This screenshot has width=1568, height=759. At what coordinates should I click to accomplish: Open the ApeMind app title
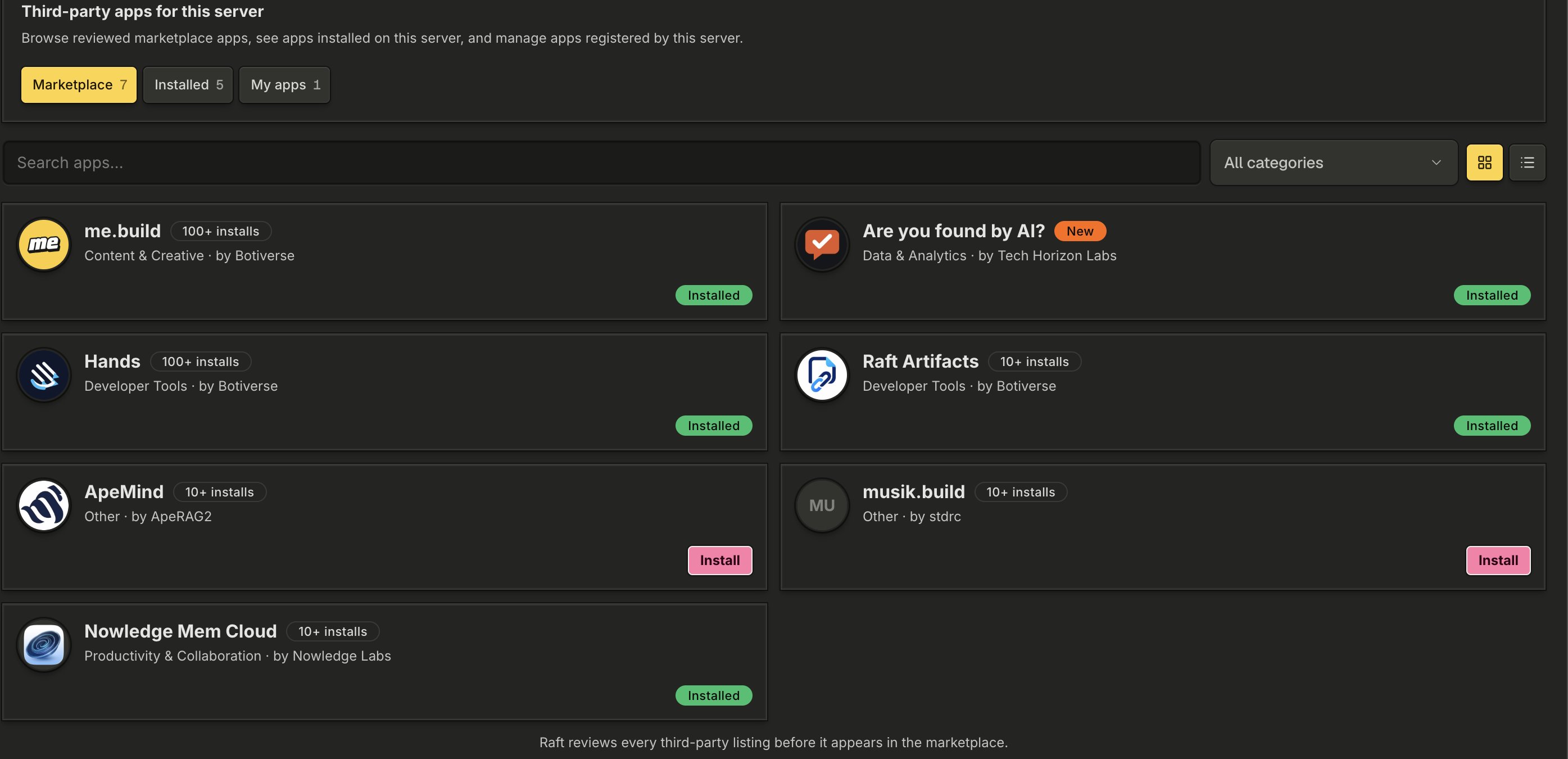[124, 491]
